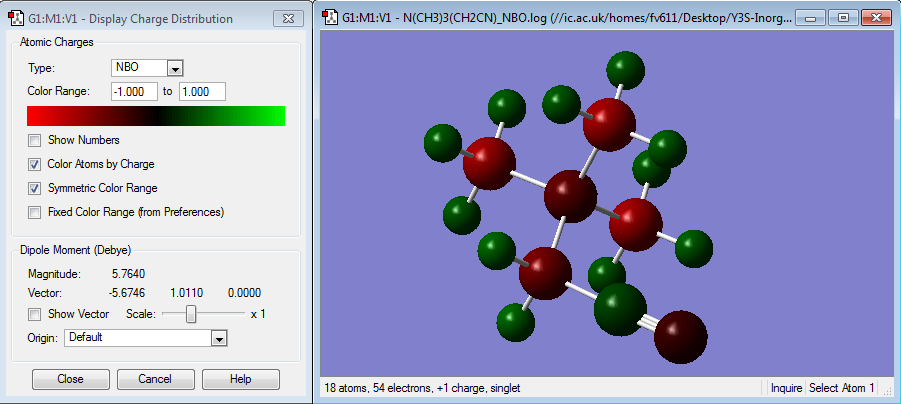This screenshot has width=901, height=404.
Task: Select the dark terminal nitrile nitrogen atom
Action: pos(680,337)
